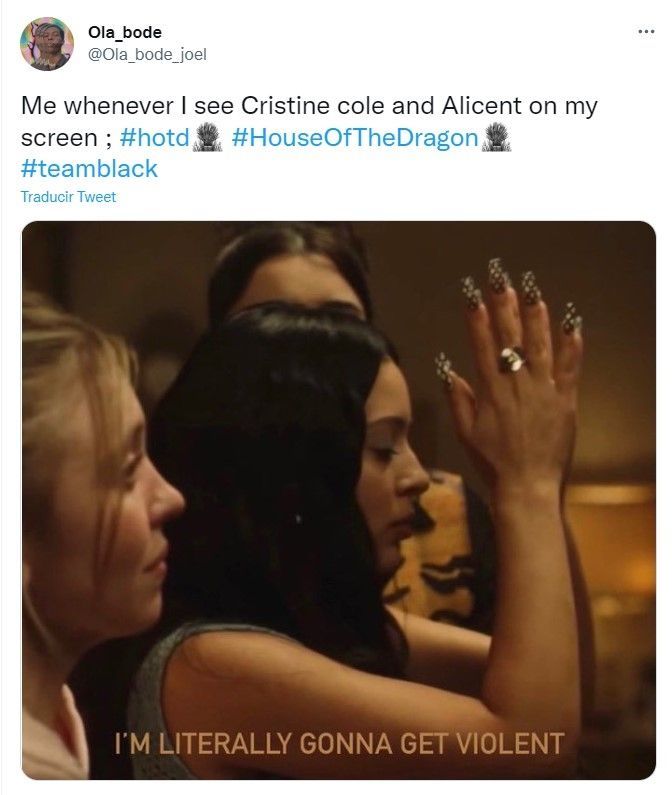Open the Ola_bode display name
The width and height of the screenshot is (672, 795).
pyautogui.click(x=125, y=32)
